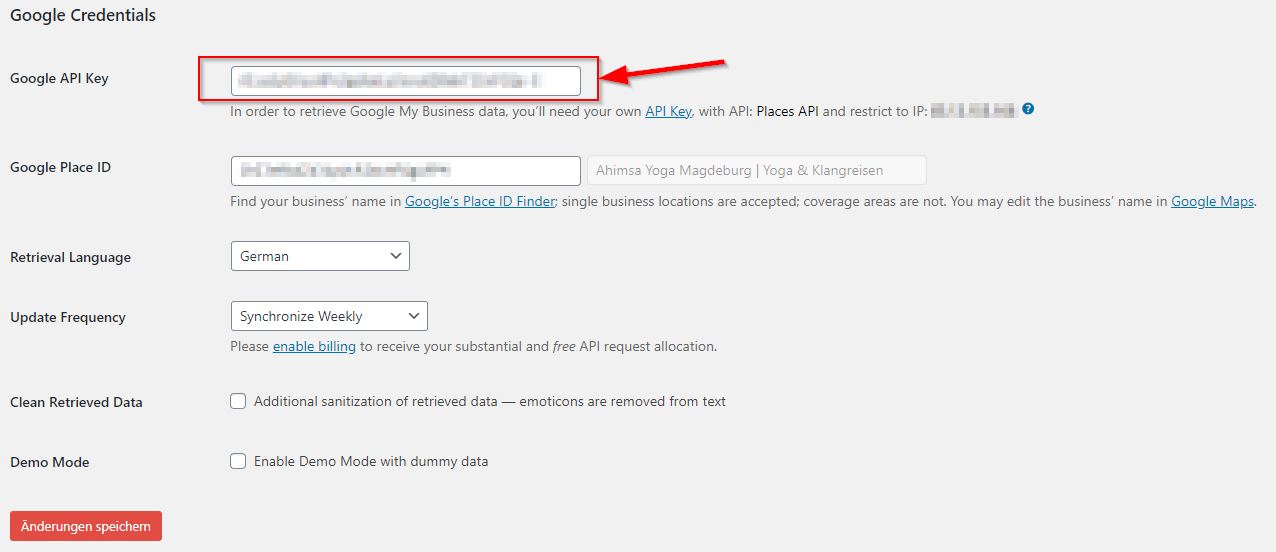Focus the Google API Key input field

pyautogui.click(x=405, y=80)
